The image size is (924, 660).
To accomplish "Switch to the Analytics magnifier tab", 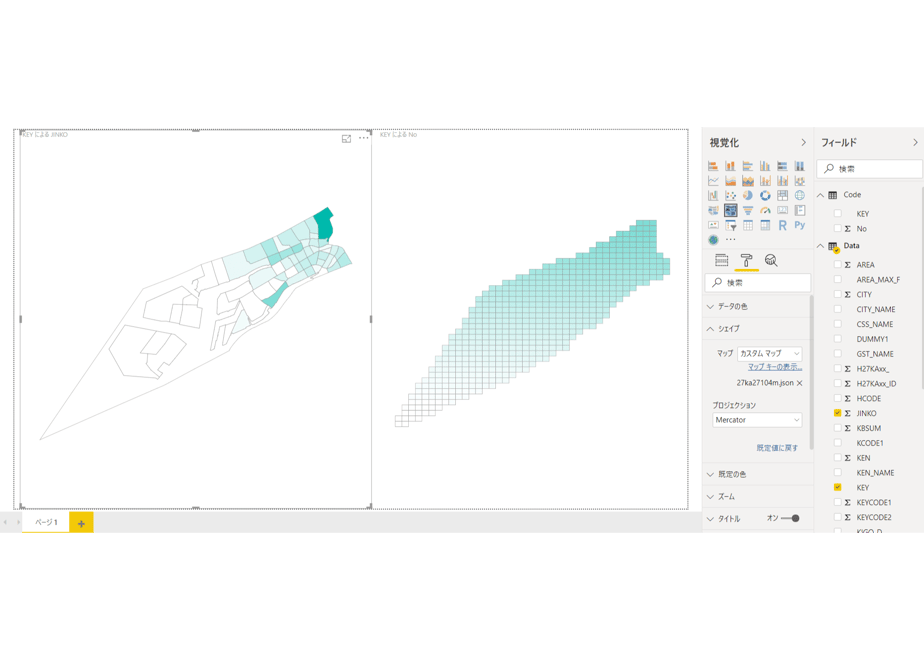I will tap(771, 260).
